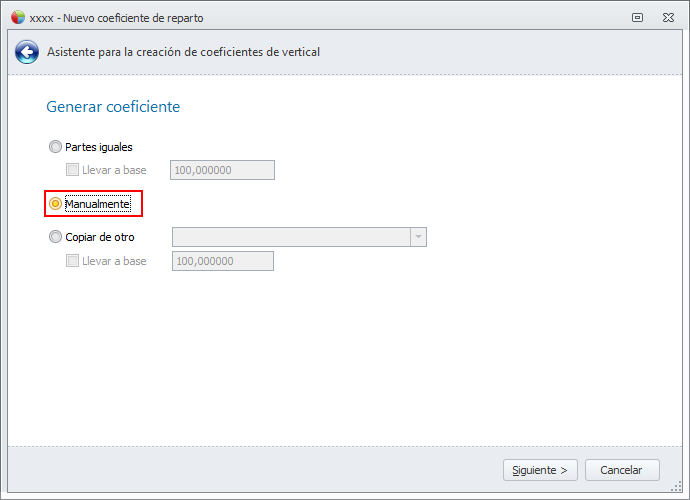The height and width of the screenshot is (500, 690).
Task: Maximize the wizard window
Action: pyautogui.click(x=637, y=18)
